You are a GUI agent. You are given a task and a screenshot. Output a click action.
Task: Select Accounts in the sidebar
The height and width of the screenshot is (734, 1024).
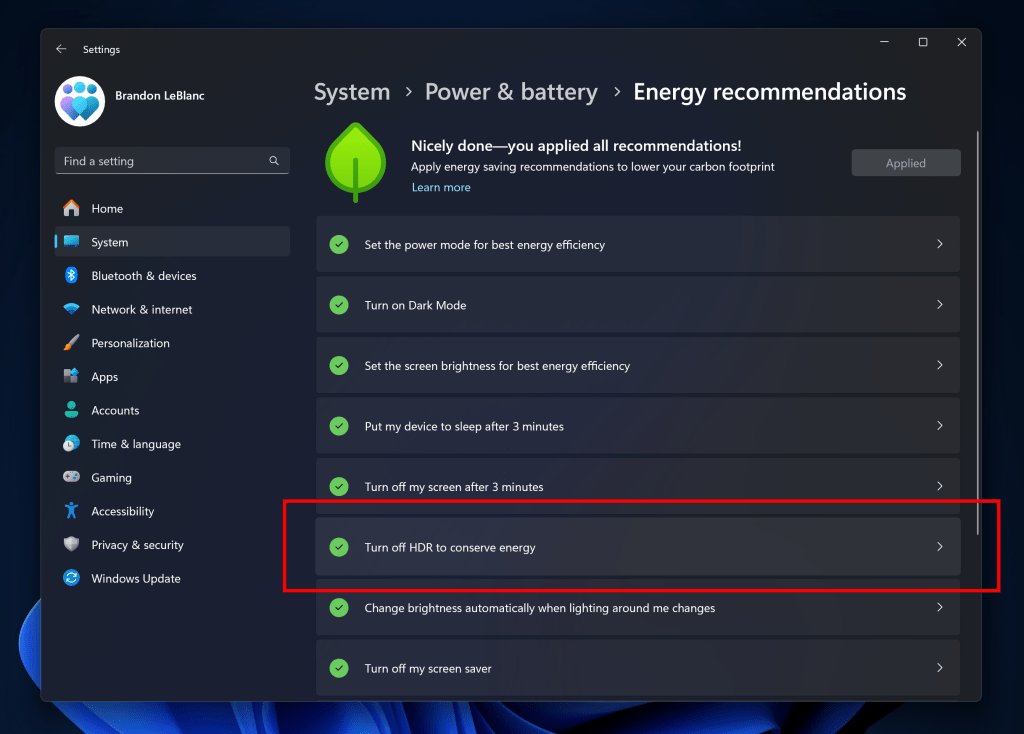click(x=115, y=410)
